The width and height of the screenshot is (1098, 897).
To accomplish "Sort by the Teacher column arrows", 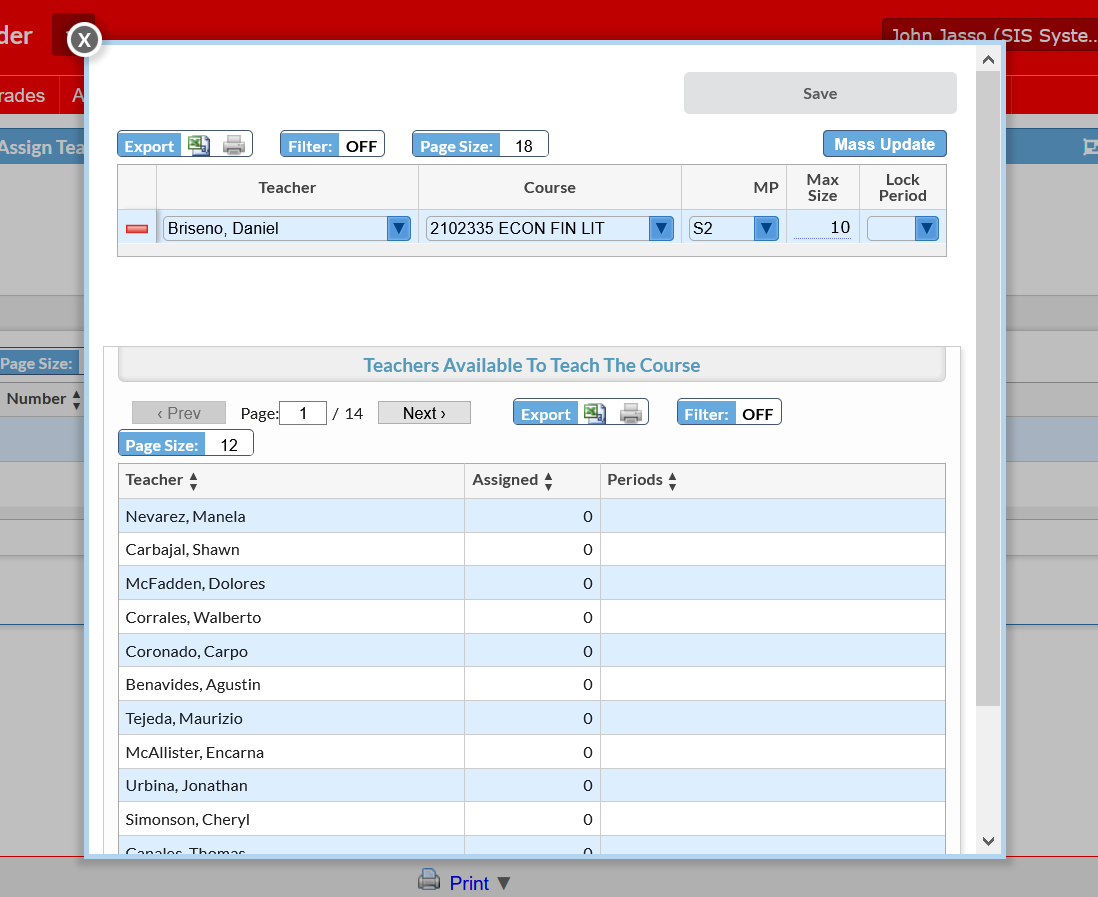I will [193, 481].
